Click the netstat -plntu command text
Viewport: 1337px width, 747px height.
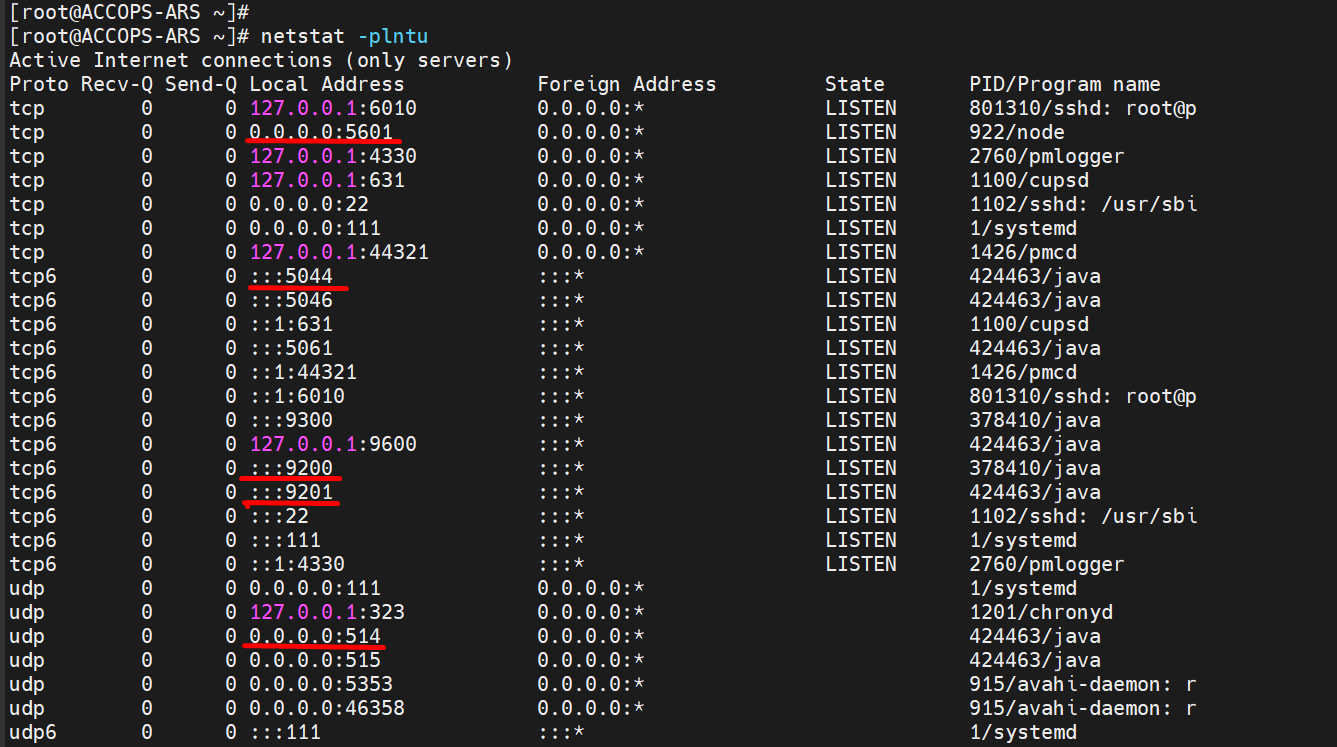point(344,36)
